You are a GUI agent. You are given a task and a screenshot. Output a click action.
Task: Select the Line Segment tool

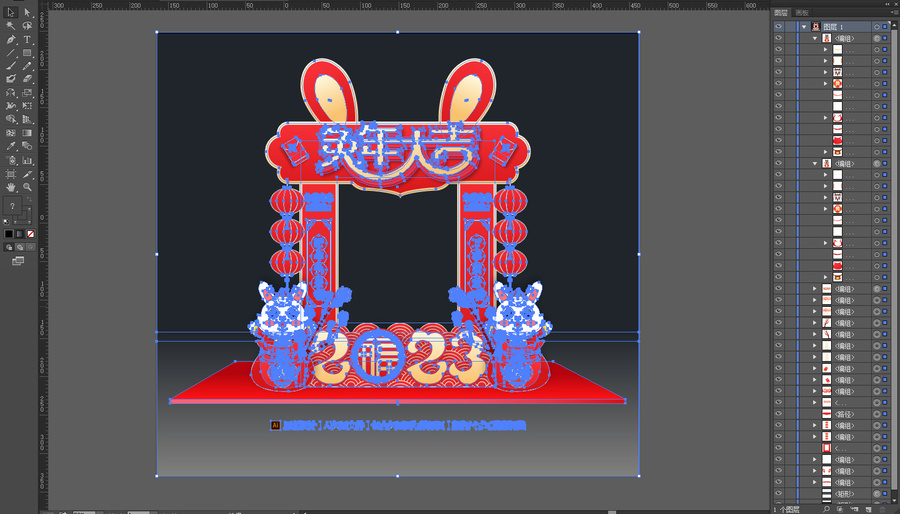11,53
